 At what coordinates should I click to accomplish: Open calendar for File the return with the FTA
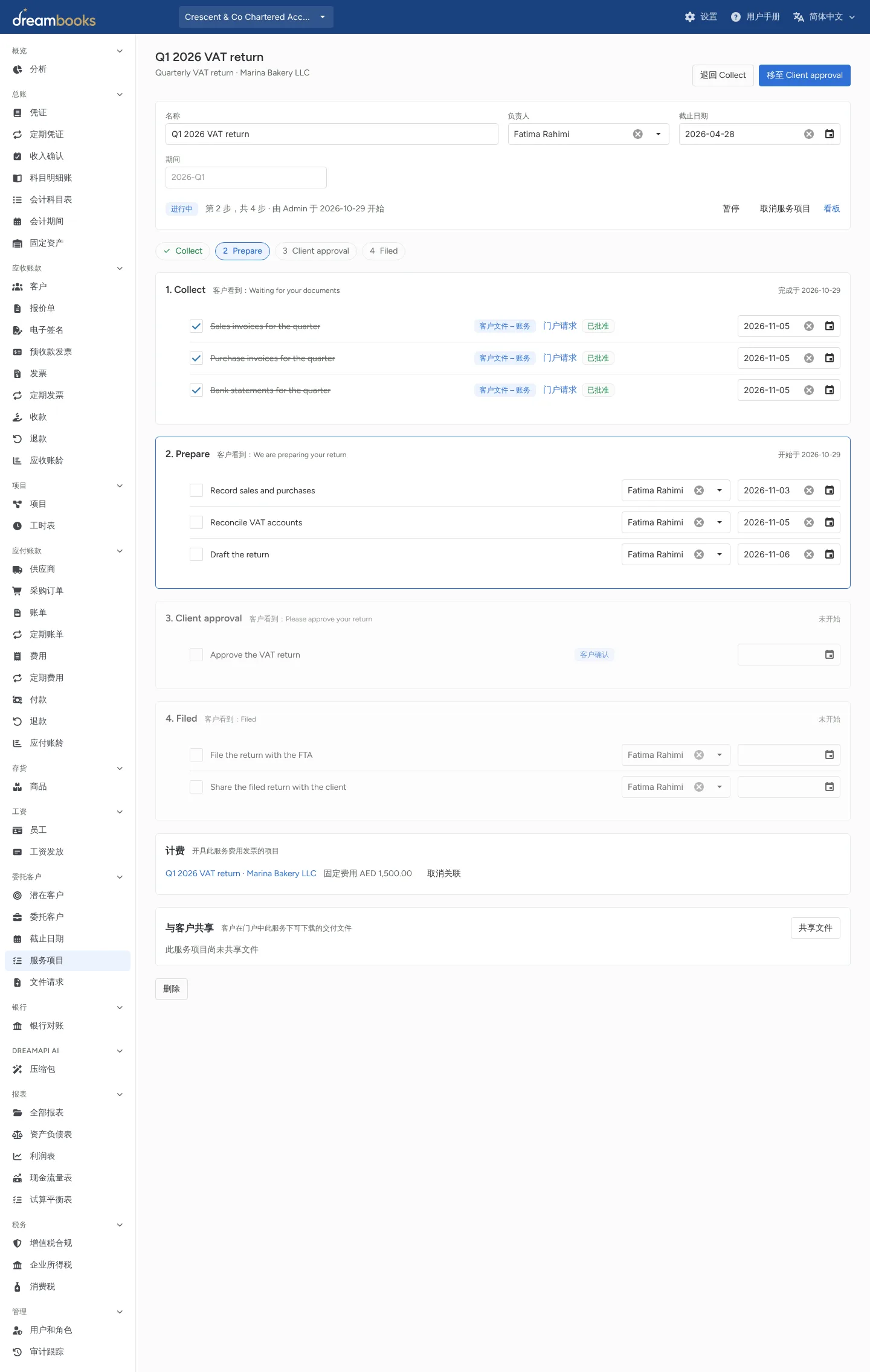click(x=830, y=755)
